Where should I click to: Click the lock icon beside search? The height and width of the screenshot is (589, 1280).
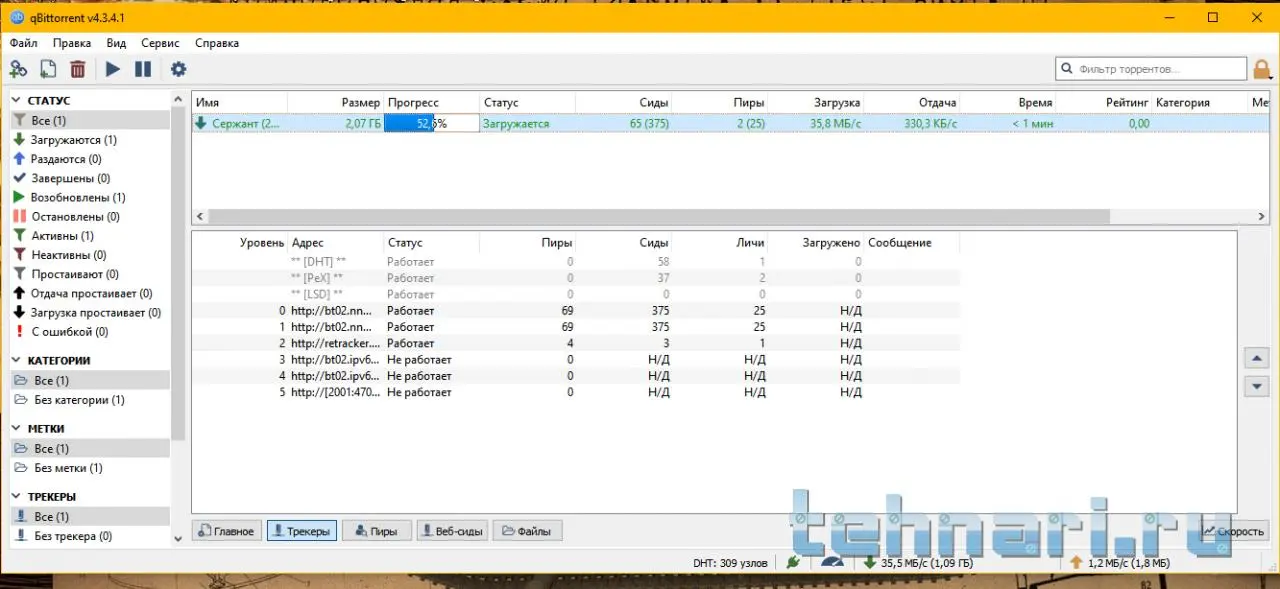coord(1263,69)
